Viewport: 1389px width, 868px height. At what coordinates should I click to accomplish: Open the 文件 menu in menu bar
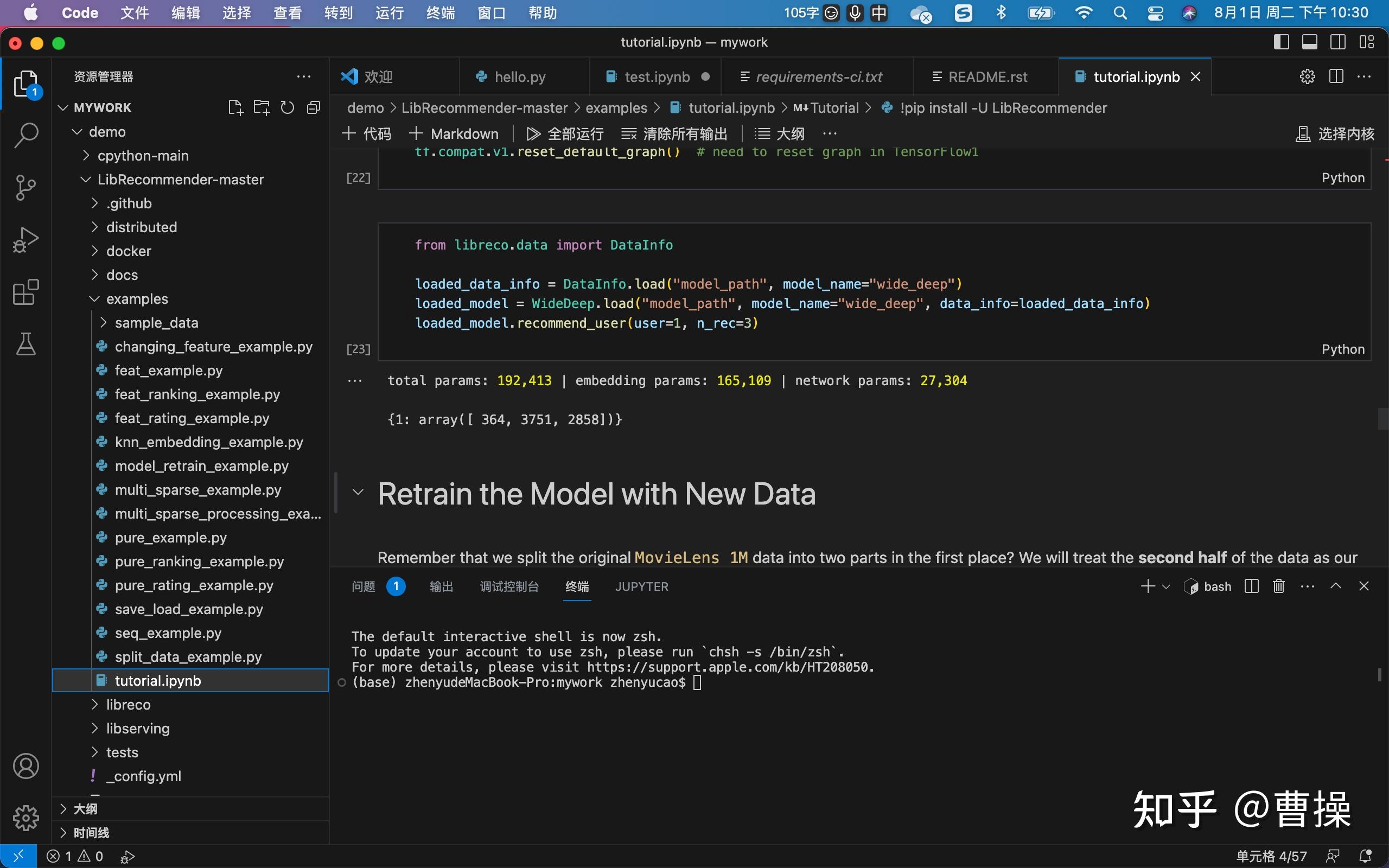coord(135,12)
